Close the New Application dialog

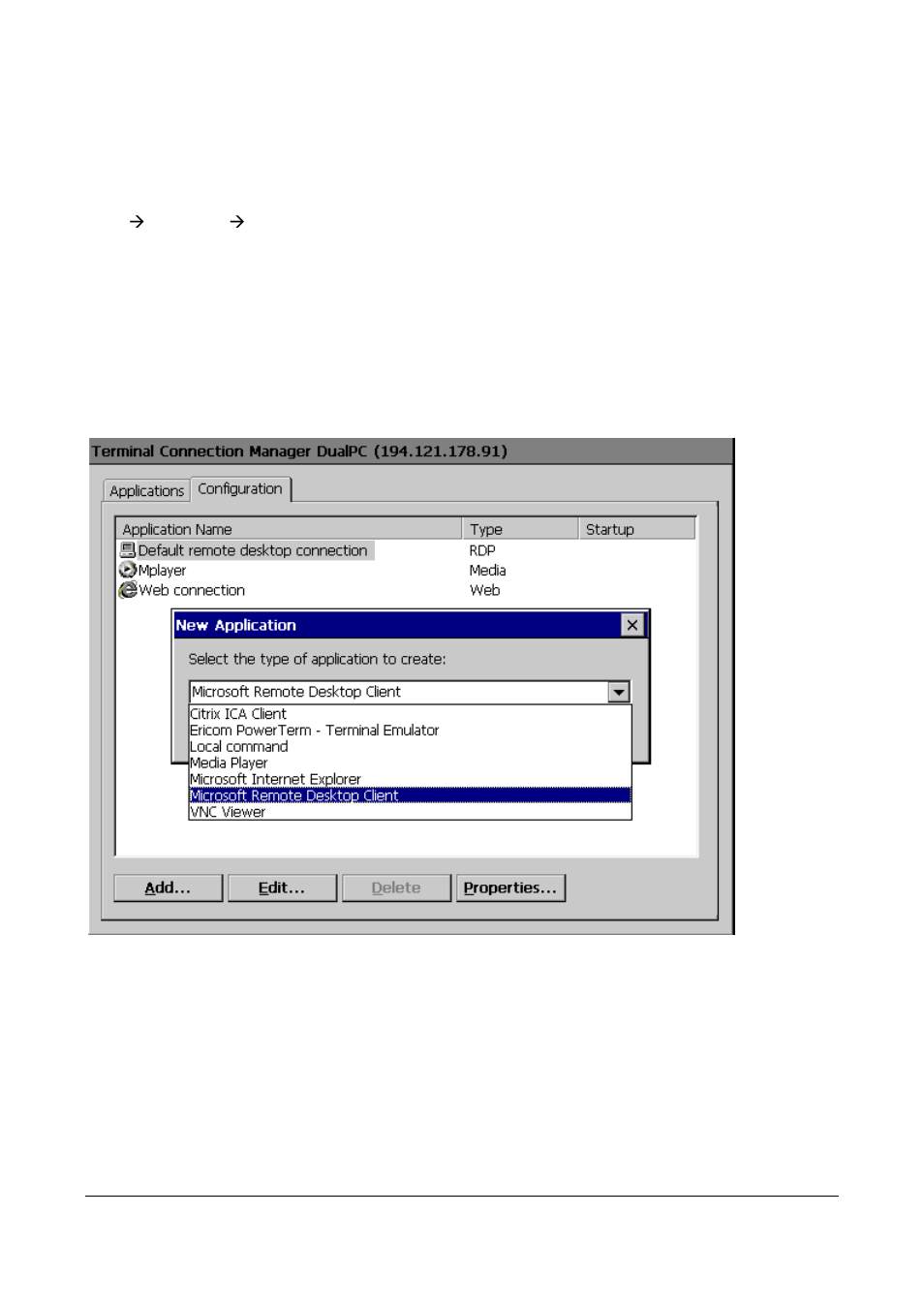(x=631, y=625)
